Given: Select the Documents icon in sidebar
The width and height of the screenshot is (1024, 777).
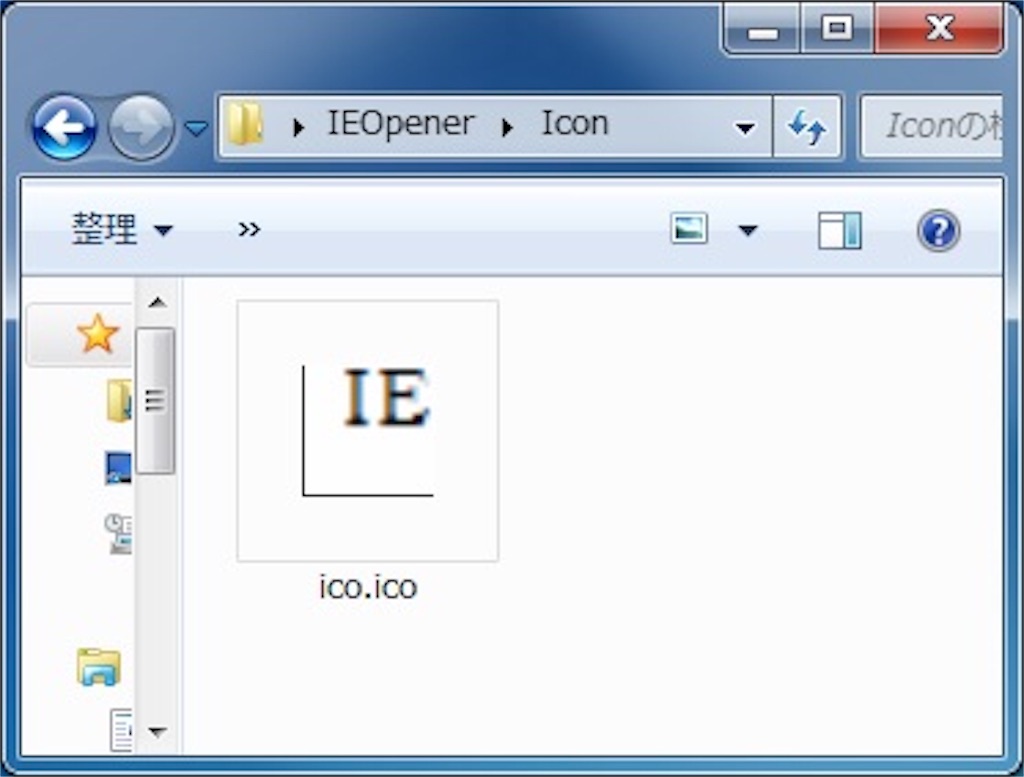Looking at the screenshot, I should pos(121,730).
